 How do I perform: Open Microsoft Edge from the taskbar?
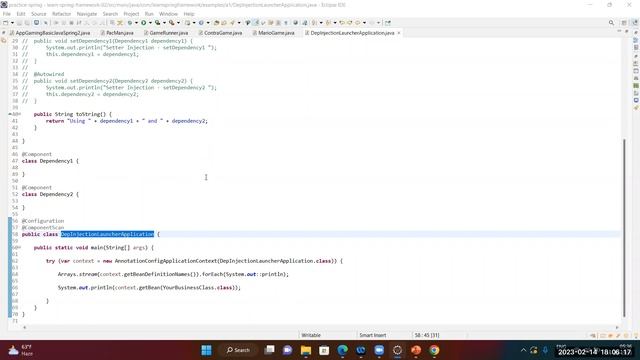(x=342, y=350)
